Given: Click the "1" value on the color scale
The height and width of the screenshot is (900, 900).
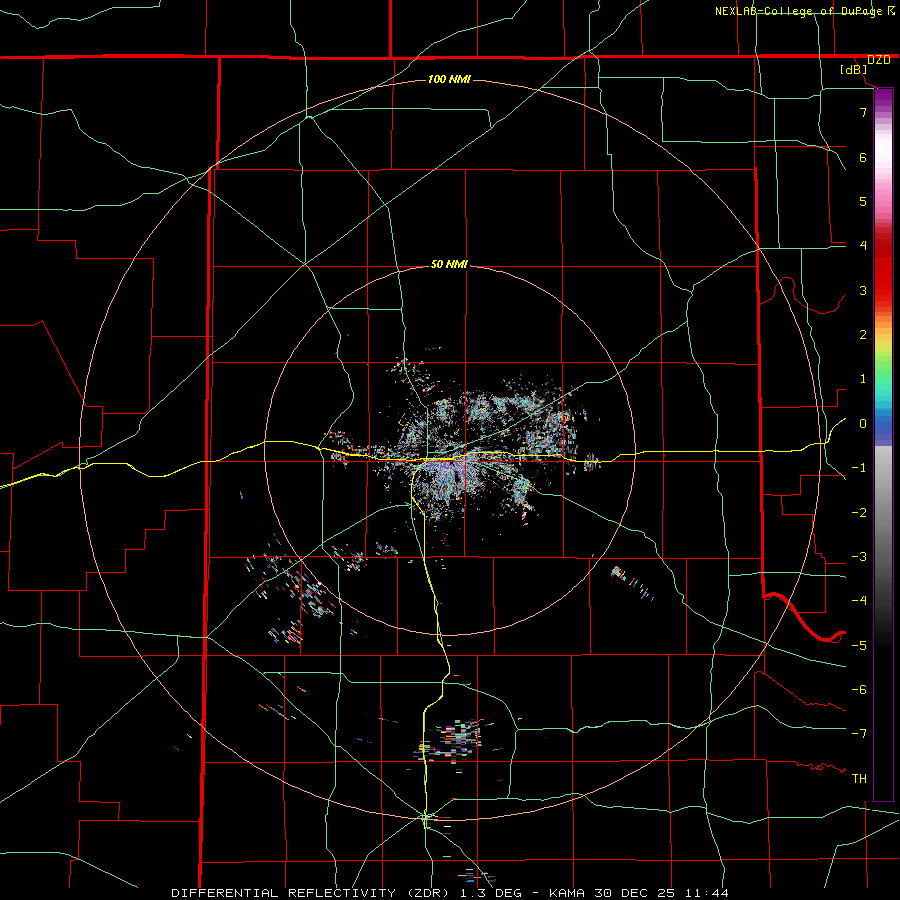Looking at the screenshot, I should (863, 379).
